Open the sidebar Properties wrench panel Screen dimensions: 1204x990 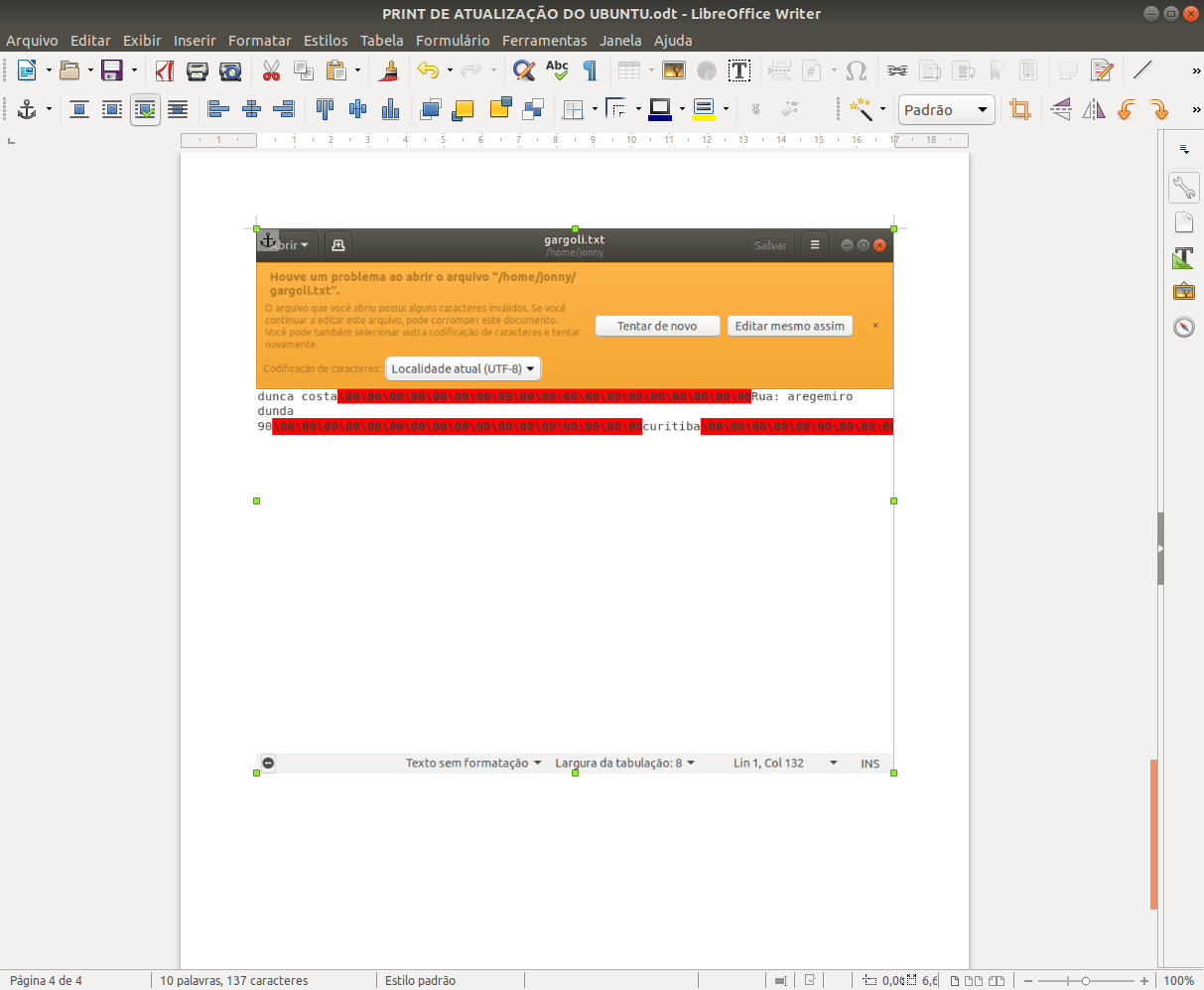pyautogui.click(x=1184, y=187)
